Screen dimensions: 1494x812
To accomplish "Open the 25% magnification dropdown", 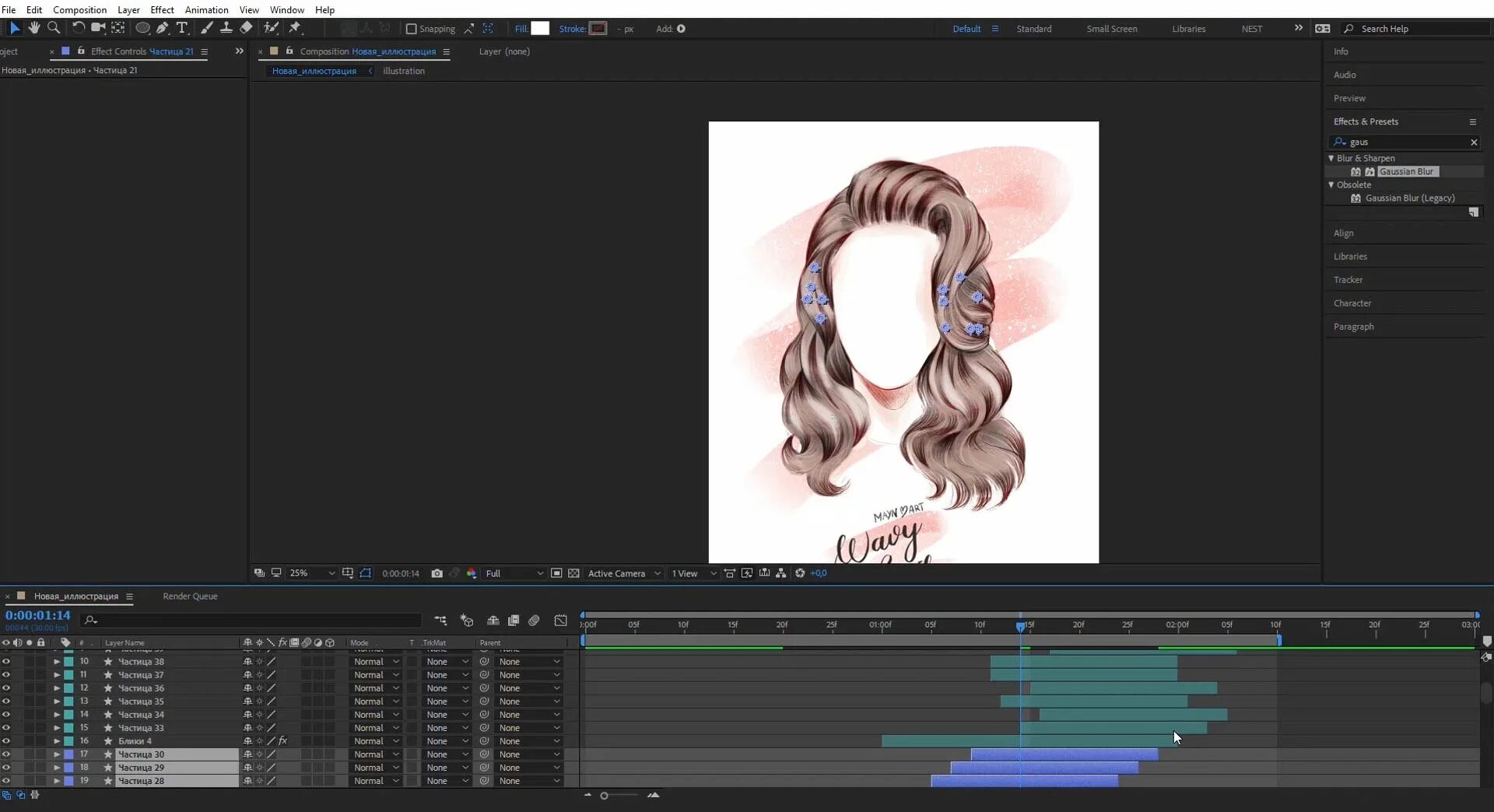I will tap(312, 573).
